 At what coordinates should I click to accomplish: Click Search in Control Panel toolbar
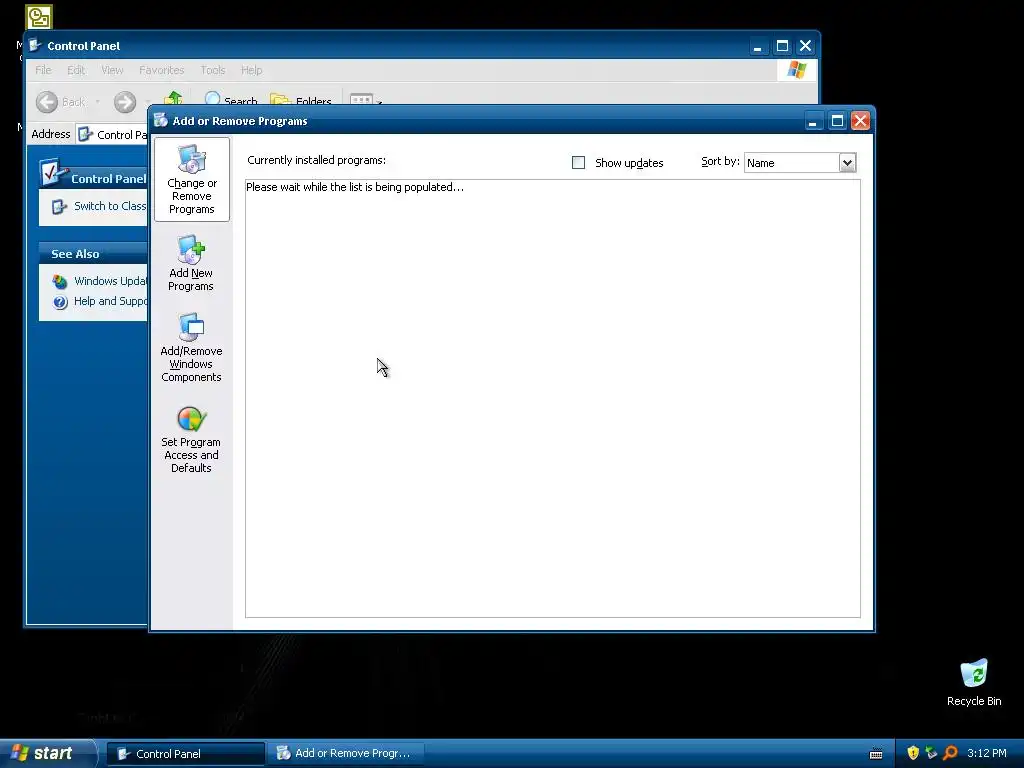(231, 99)
